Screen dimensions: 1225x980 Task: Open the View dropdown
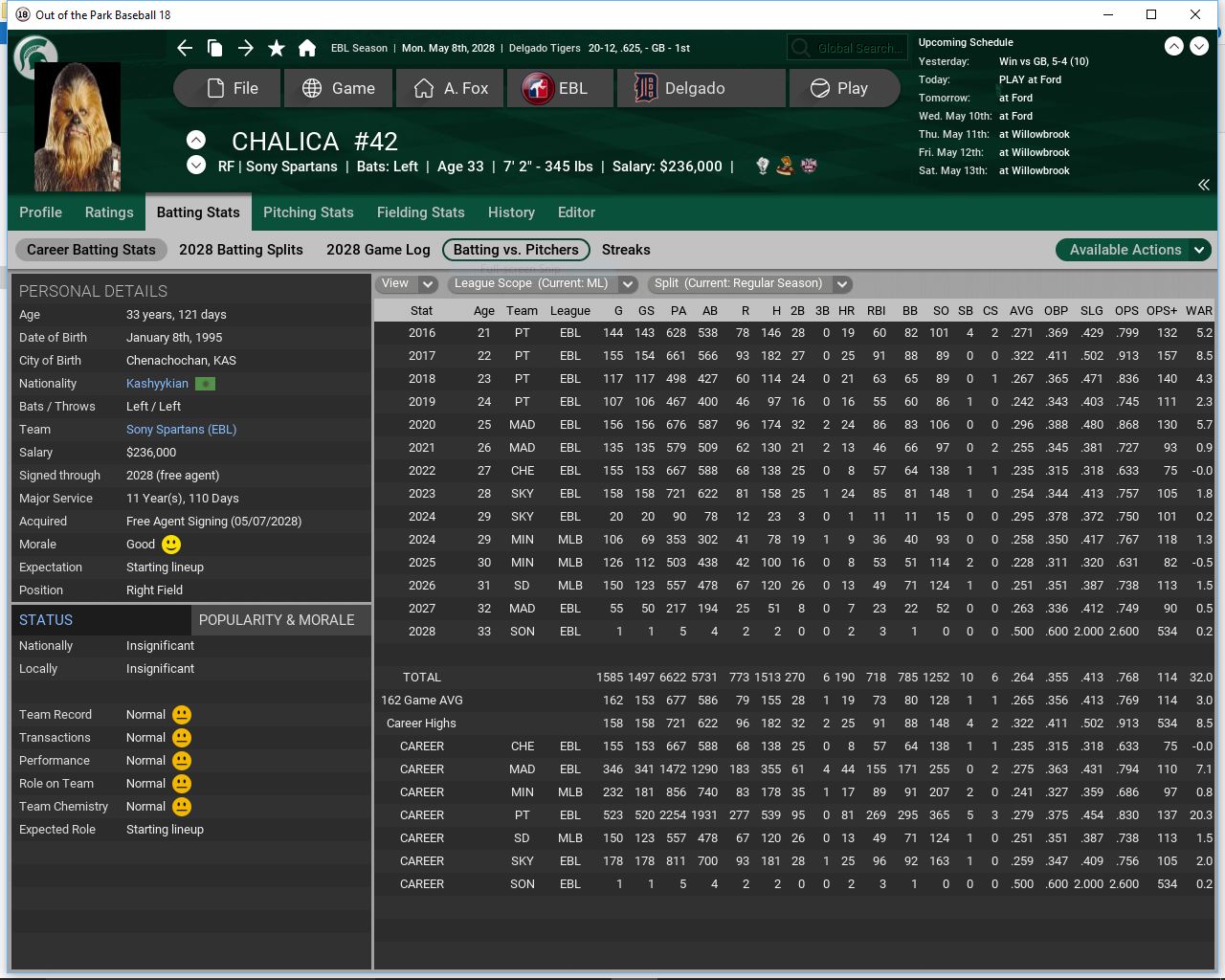(408, 283)
